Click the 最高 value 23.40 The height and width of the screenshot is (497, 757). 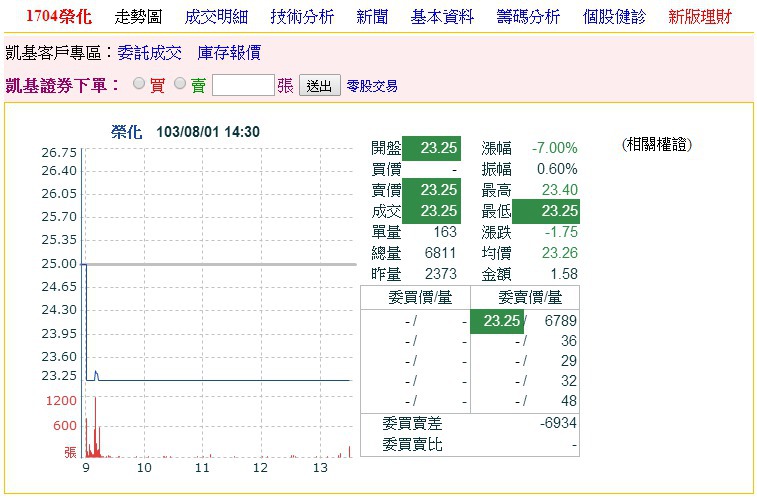tap(560, 190)
